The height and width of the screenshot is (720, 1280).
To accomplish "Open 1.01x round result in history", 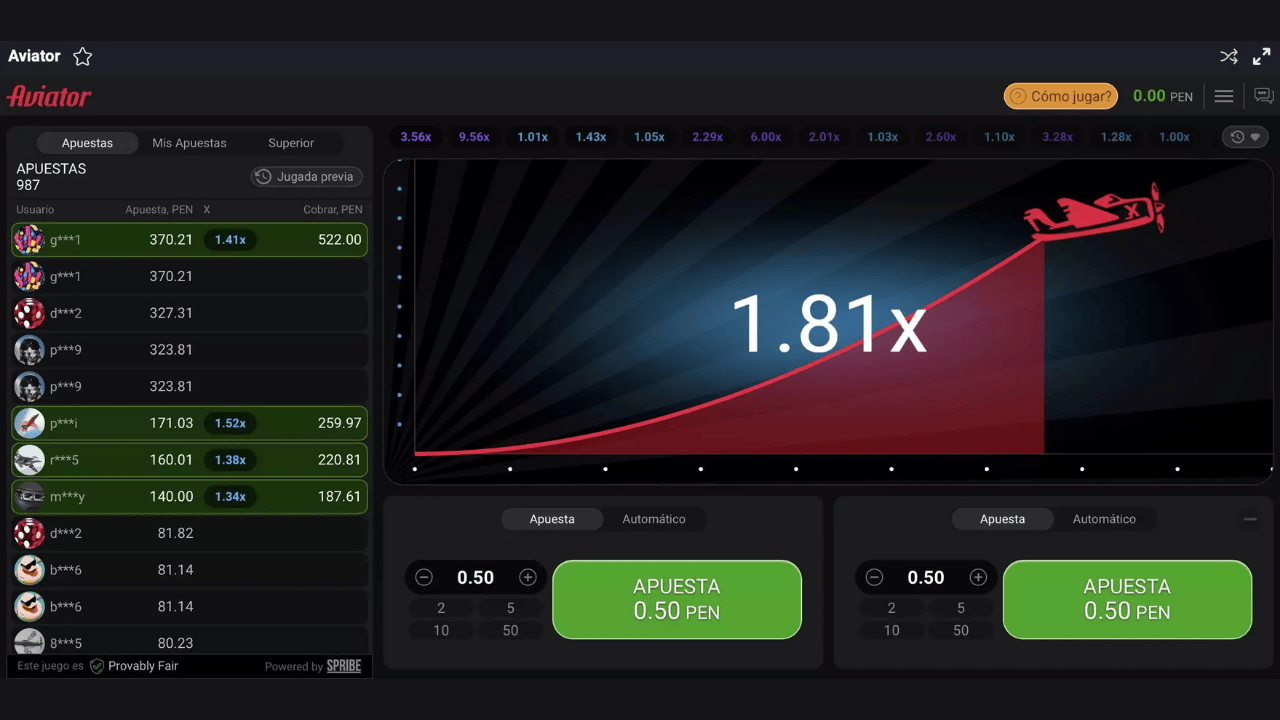I will pos(532,137).
